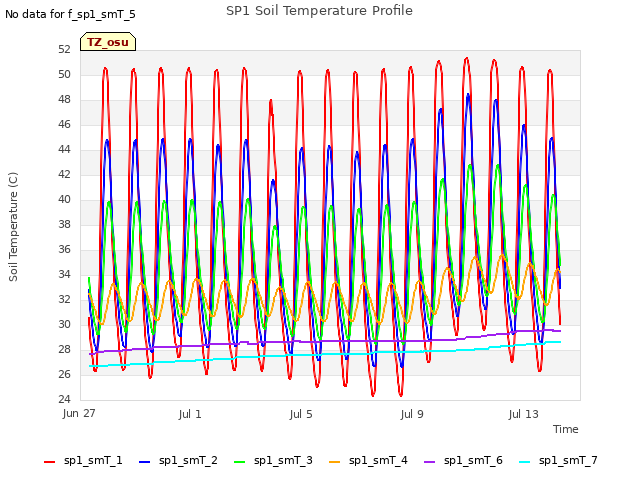Viewport: 640px width, 480px height.
Task: Click the blue sp1_smT_2 legend swatch
Action: pyautogui.click(x=144, y=462)
